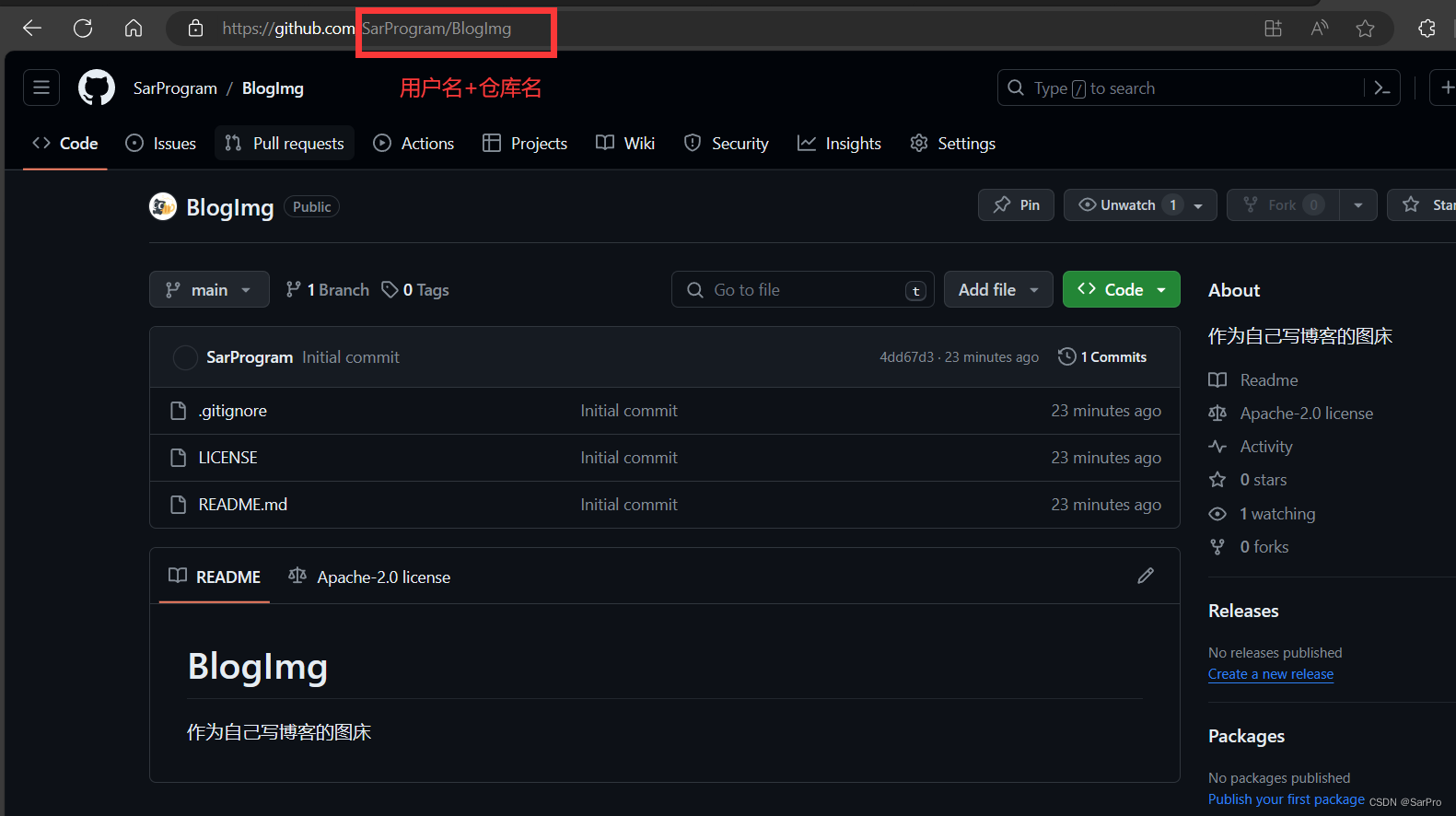Open the browser home page icon
Screen dimensions: 1456x816
[134, 29]
